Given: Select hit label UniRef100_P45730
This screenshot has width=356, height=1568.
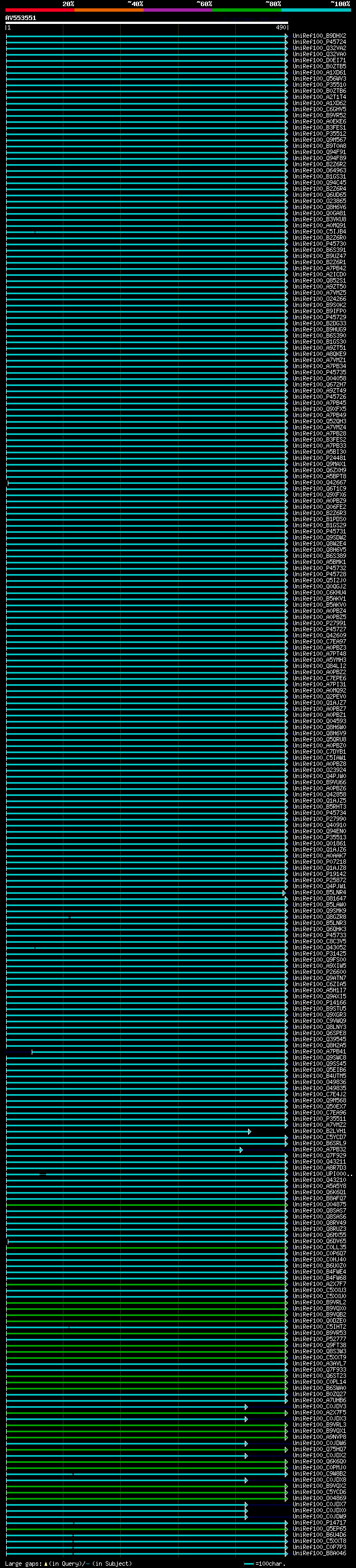Looking at the screenshot, I should point(319,244).
